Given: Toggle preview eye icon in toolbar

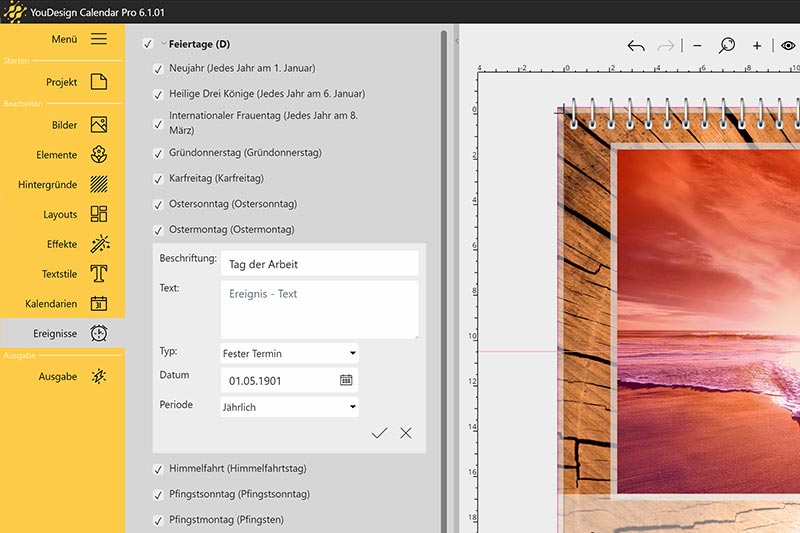Looking at the screenshot, I should [788, 46].
